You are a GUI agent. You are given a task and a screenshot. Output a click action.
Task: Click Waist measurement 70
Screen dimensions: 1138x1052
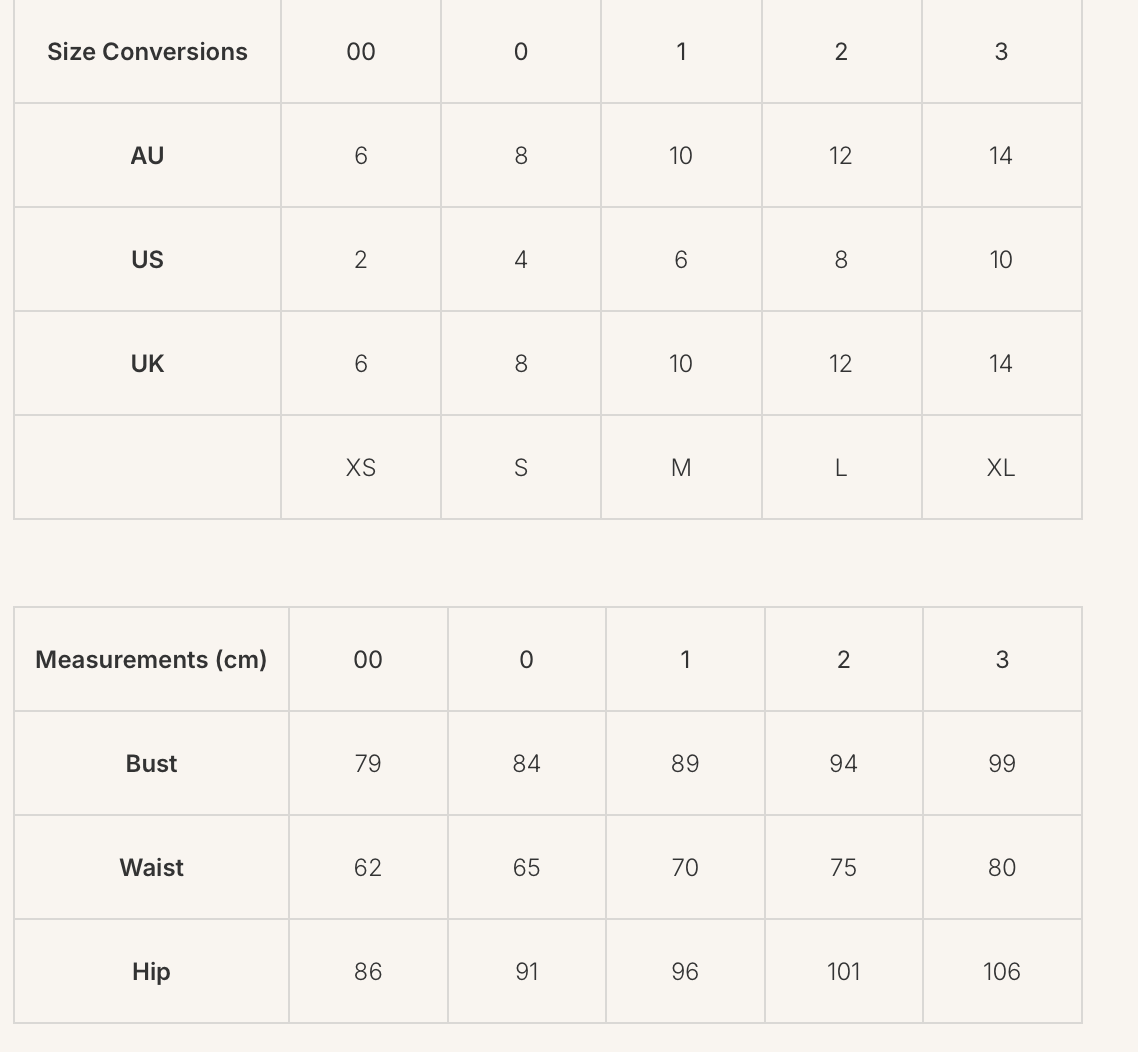pos(685,868)
